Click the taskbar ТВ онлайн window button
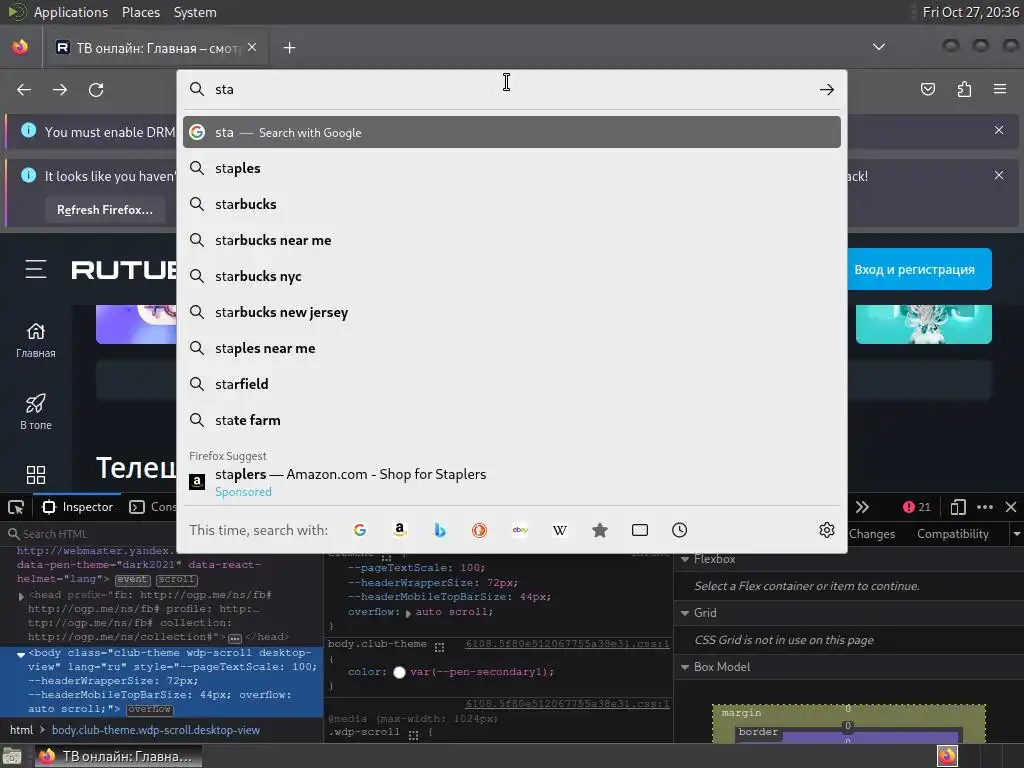 coord(116,757)
